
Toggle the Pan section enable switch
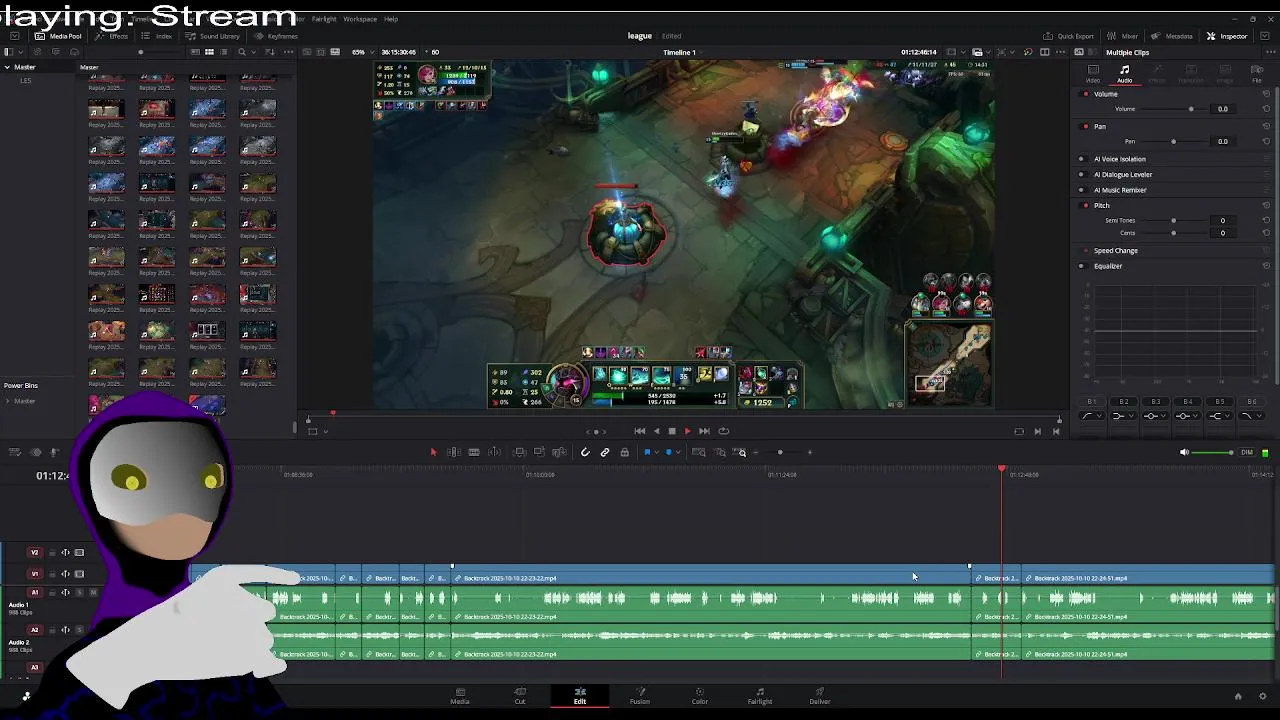(1086, 126)
